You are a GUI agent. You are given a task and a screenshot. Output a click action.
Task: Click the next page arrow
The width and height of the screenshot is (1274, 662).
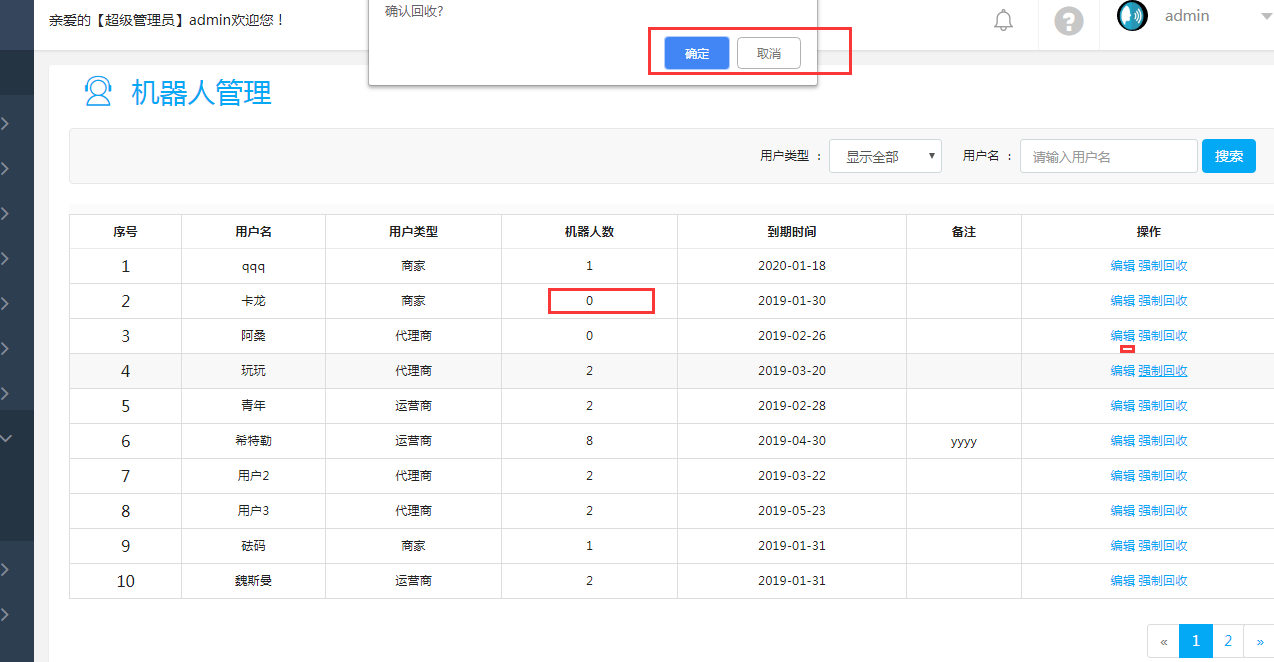[1259, 641]
